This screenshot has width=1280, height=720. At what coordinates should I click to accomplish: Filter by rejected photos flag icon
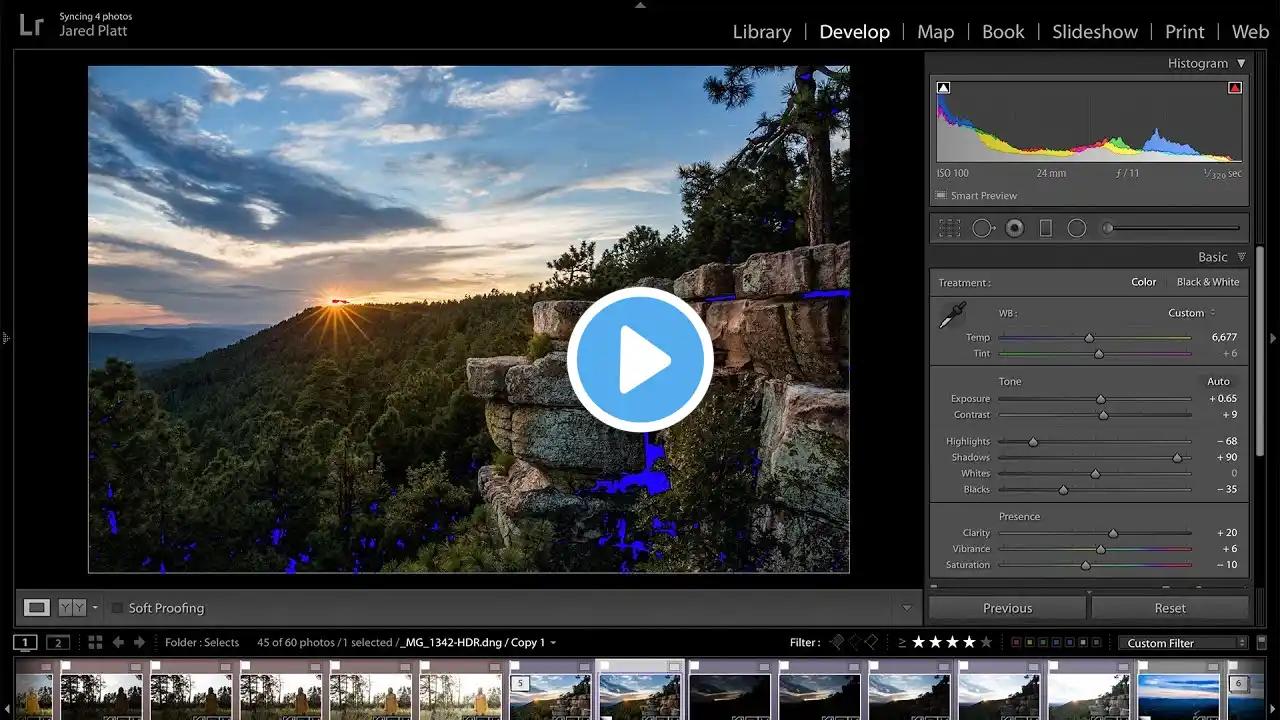coord(871,642)
